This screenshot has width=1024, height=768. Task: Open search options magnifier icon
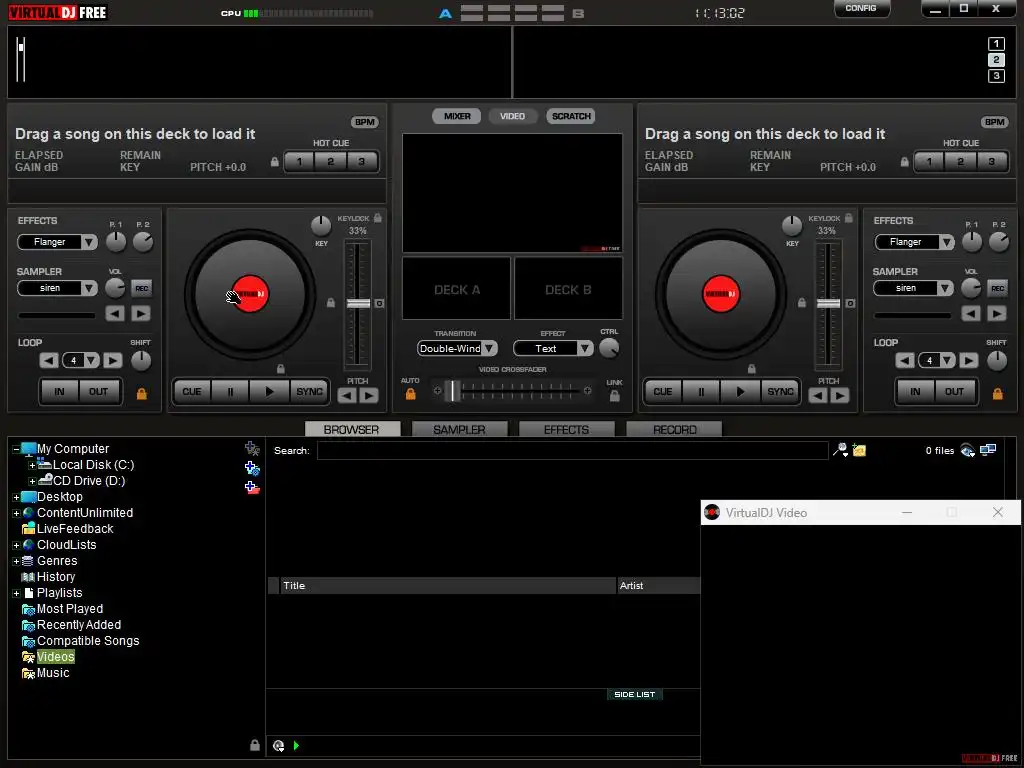[x=840, y=450]
